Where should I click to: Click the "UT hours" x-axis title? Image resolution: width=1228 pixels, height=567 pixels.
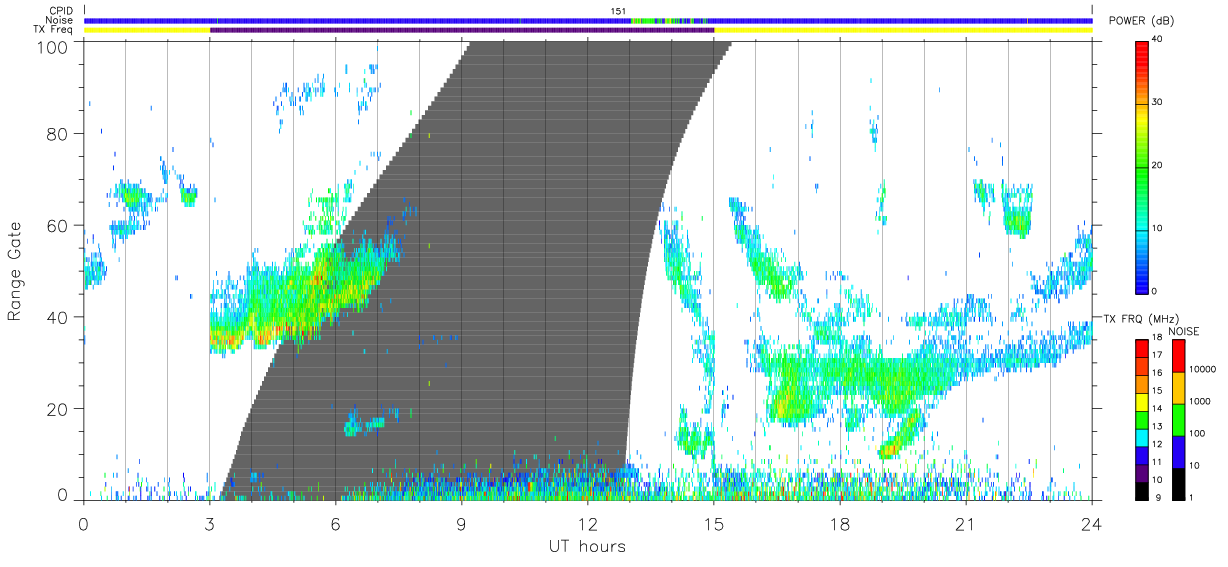click(587, 546)
